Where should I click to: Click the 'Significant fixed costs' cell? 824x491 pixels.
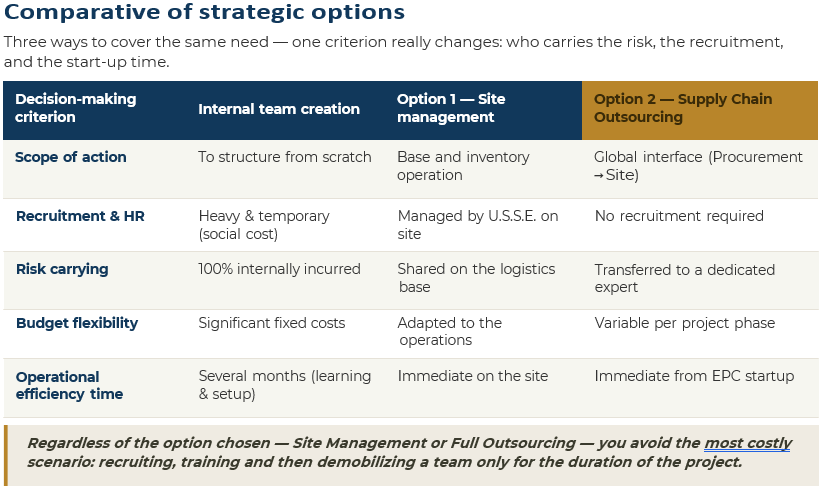272,323
